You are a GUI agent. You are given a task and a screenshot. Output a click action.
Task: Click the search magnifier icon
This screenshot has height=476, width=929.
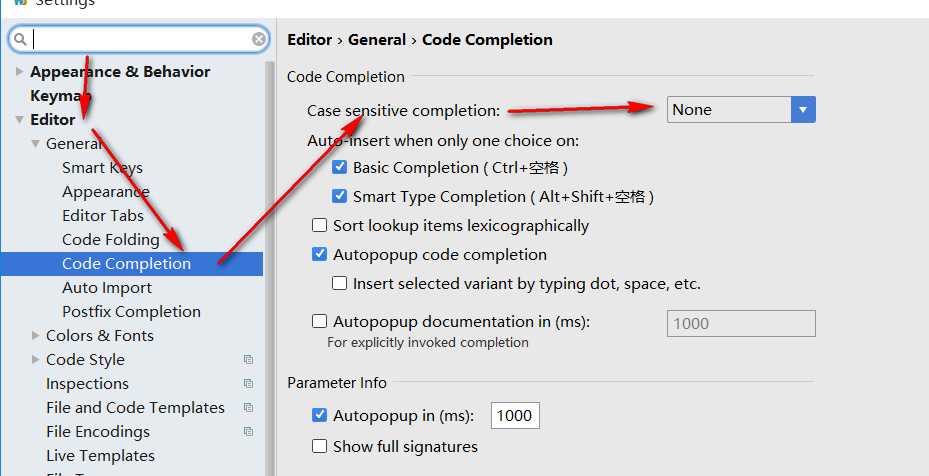[20, 39]
